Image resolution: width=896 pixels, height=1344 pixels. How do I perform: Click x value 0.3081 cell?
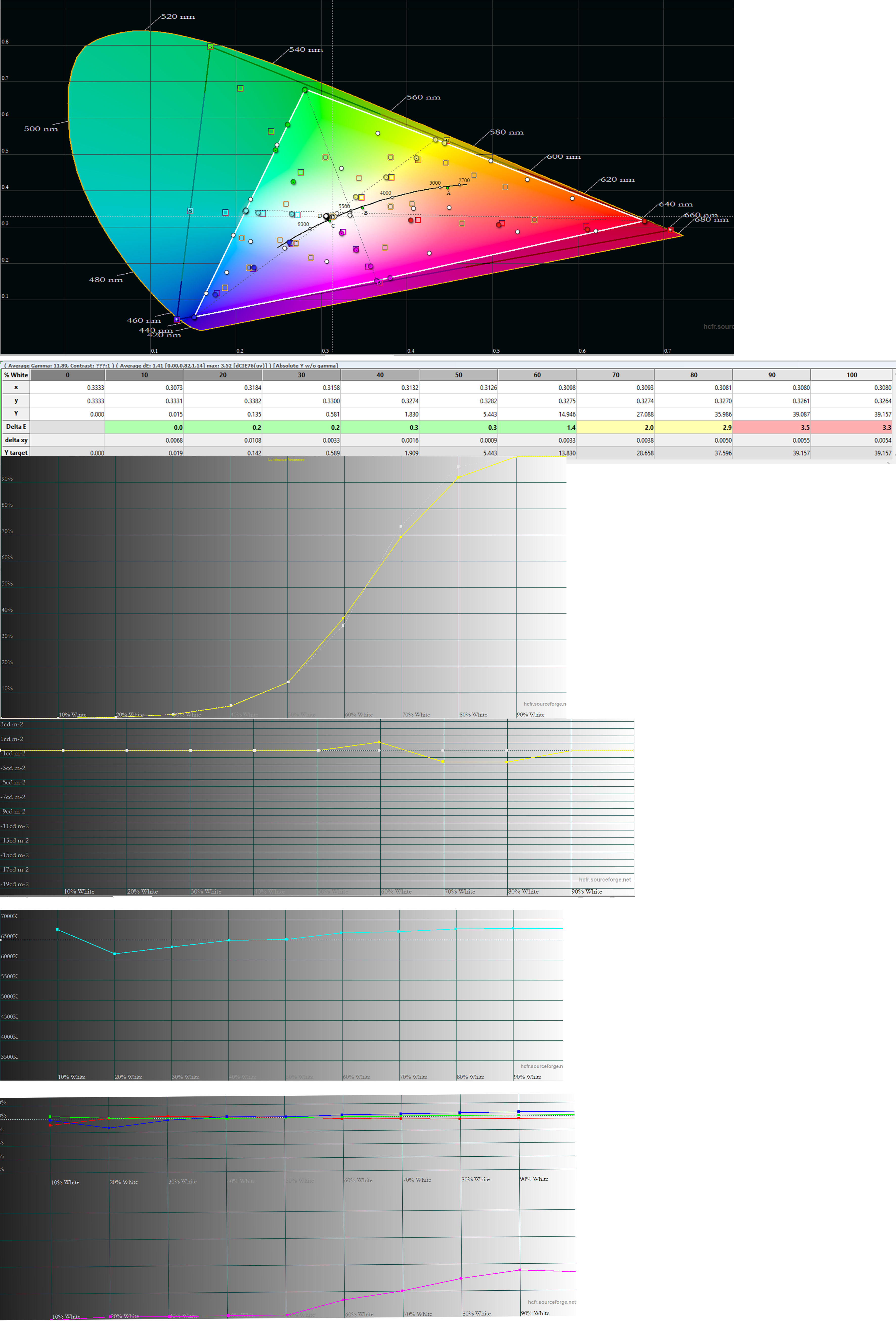click(x=694, y=387)
